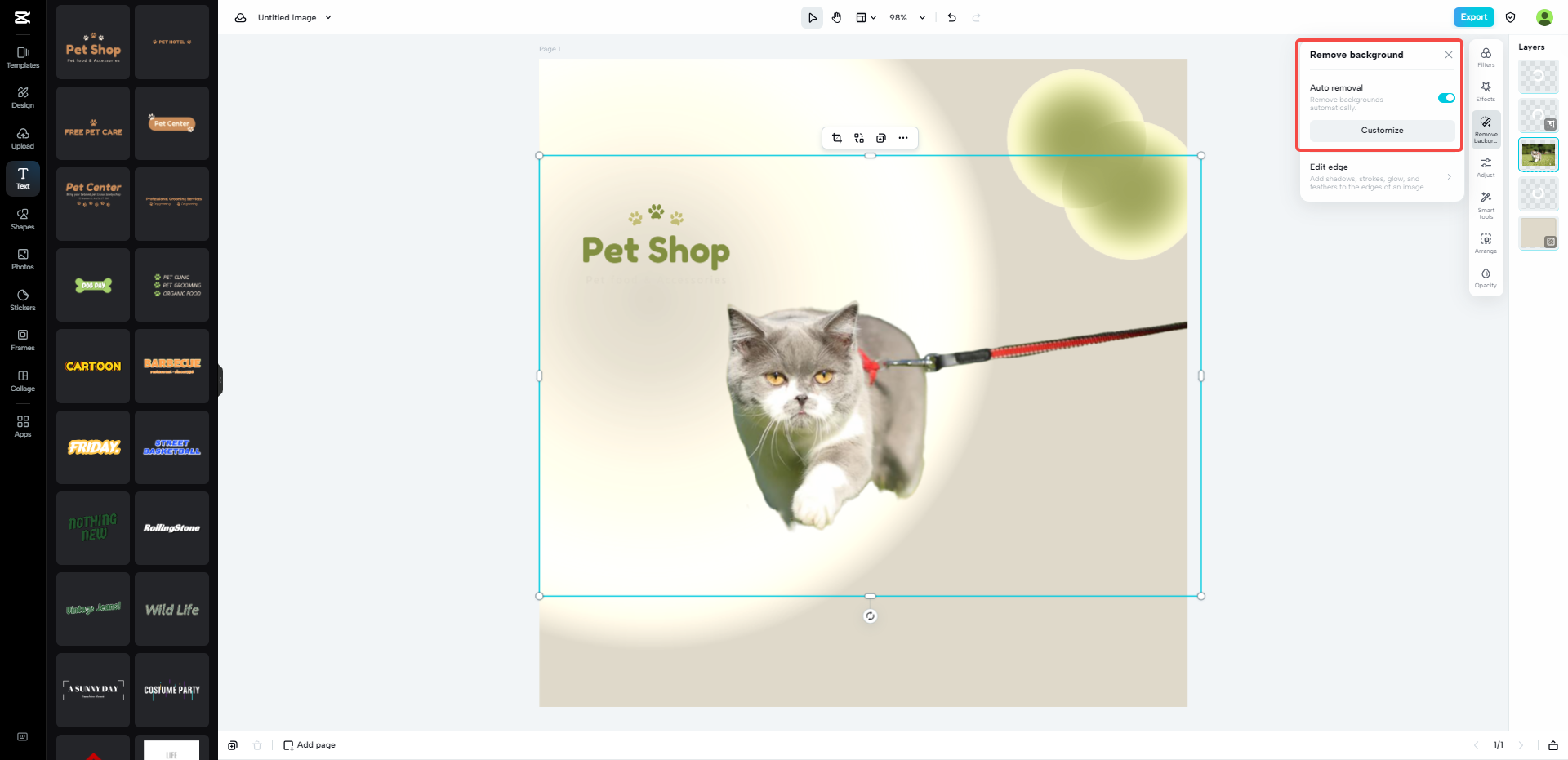The height and width of the screenshot is (760, 1568).
Task: Select the beige background layer thumbnail
Action: [x=1539, y=233]
